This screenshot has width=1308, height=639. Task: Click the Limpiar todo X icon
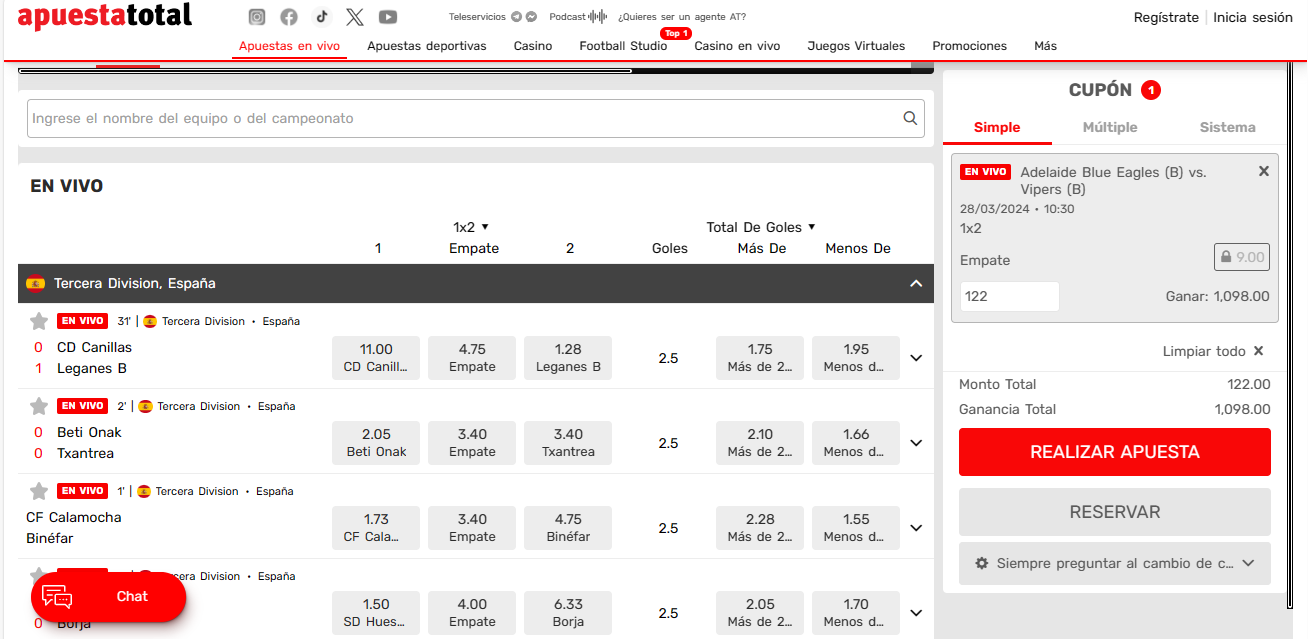(1258, 351)
